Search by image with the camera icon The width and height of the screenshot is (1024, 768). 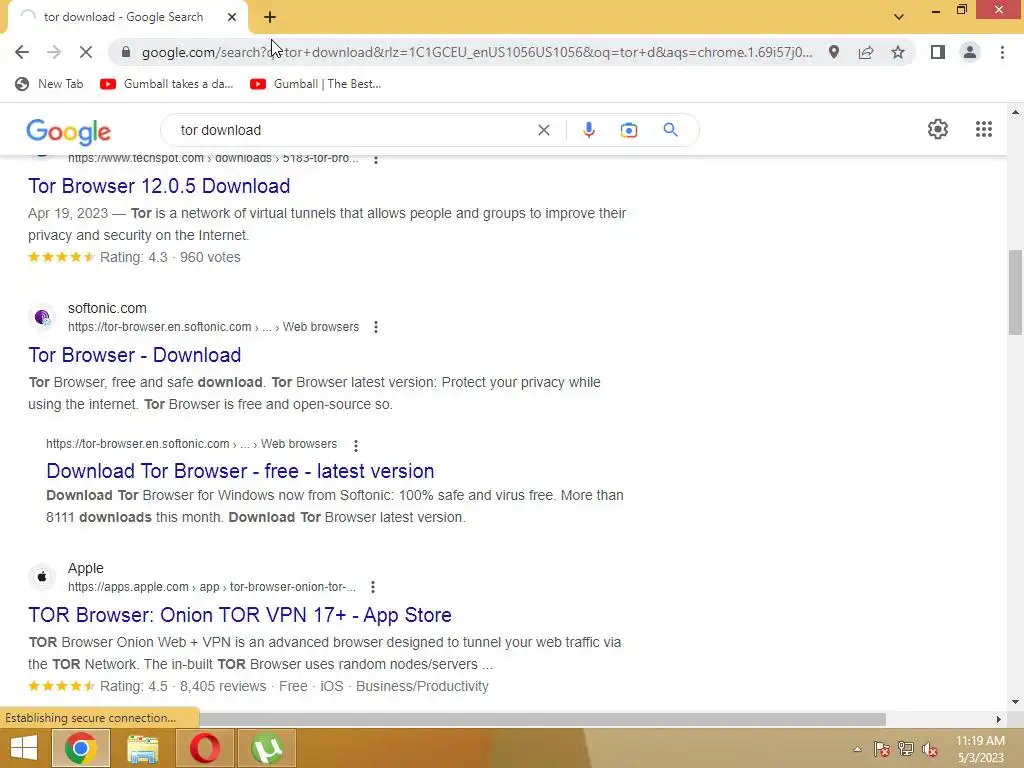click(x=629, y=130)
